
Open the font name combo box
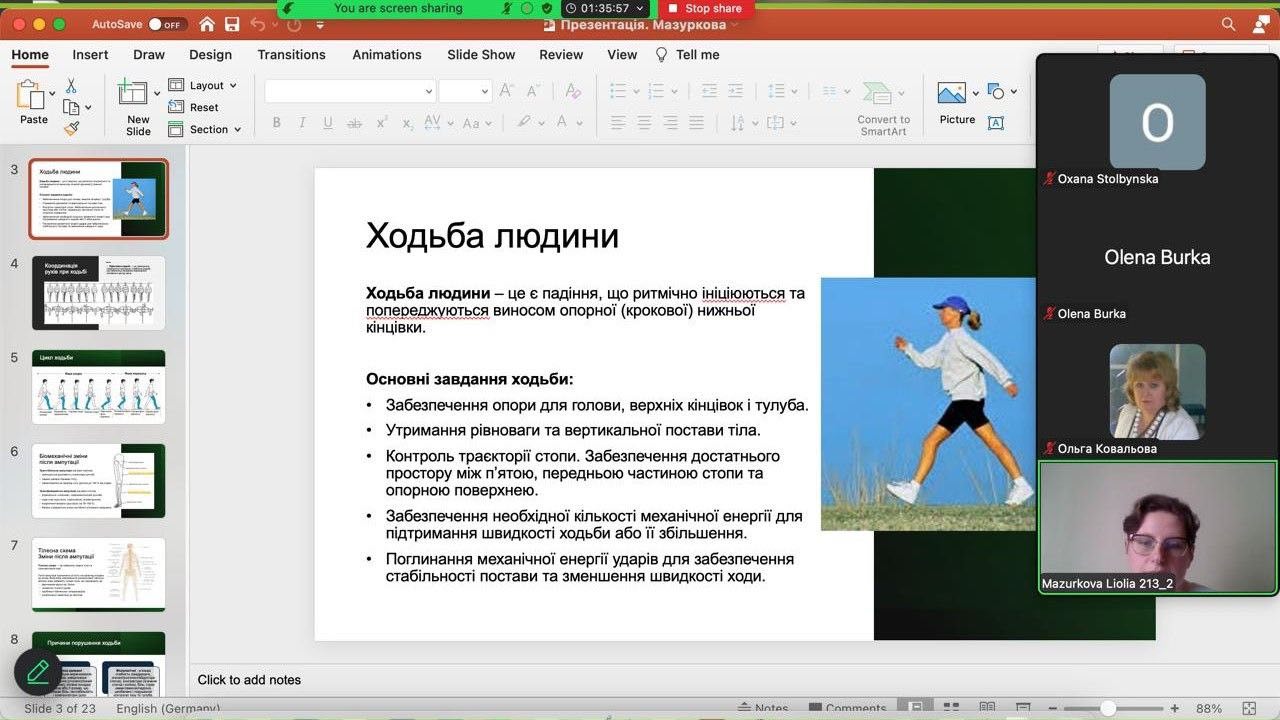[349, 91]
